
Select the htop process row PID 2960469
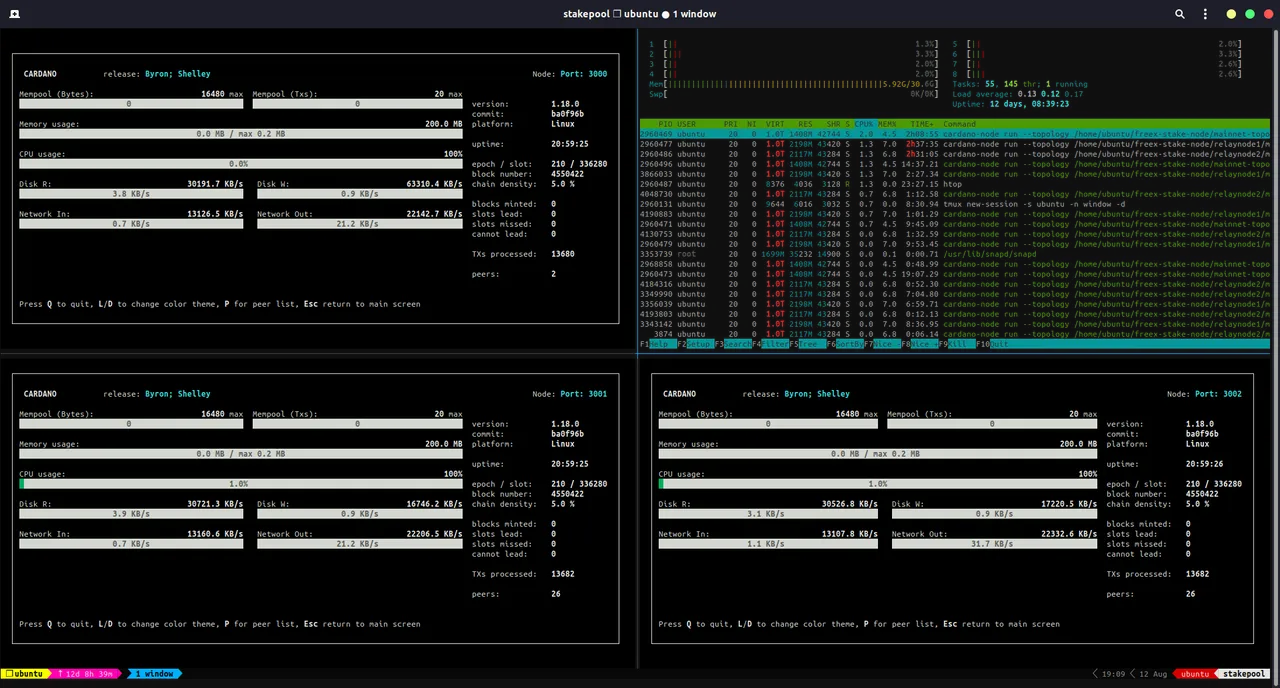pyautogui.click(x=955, y=134)
